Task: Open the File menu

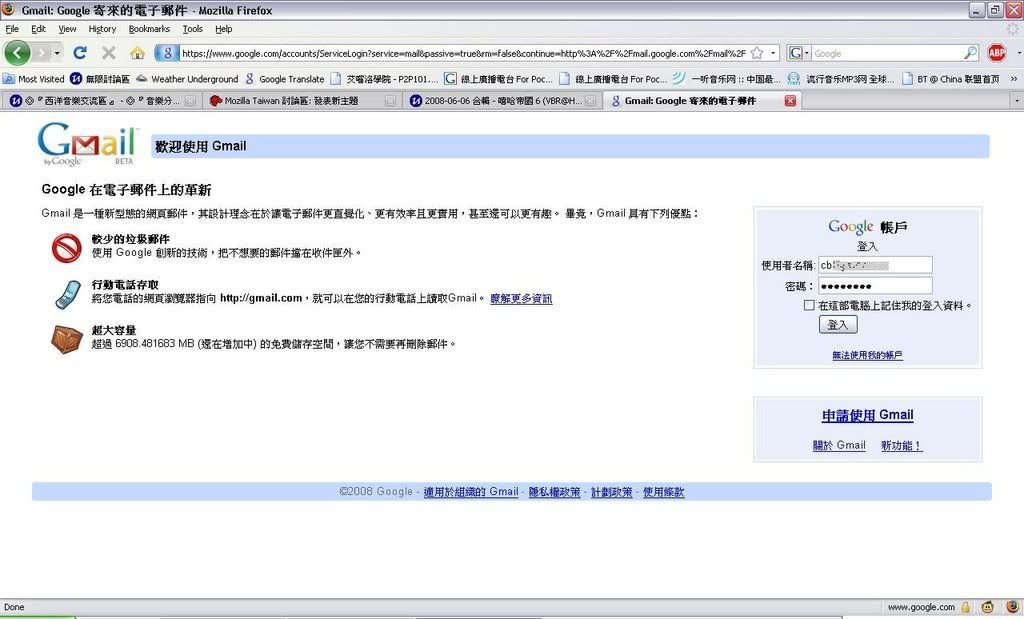Action: pyautogui.click(x=12, y=29)
